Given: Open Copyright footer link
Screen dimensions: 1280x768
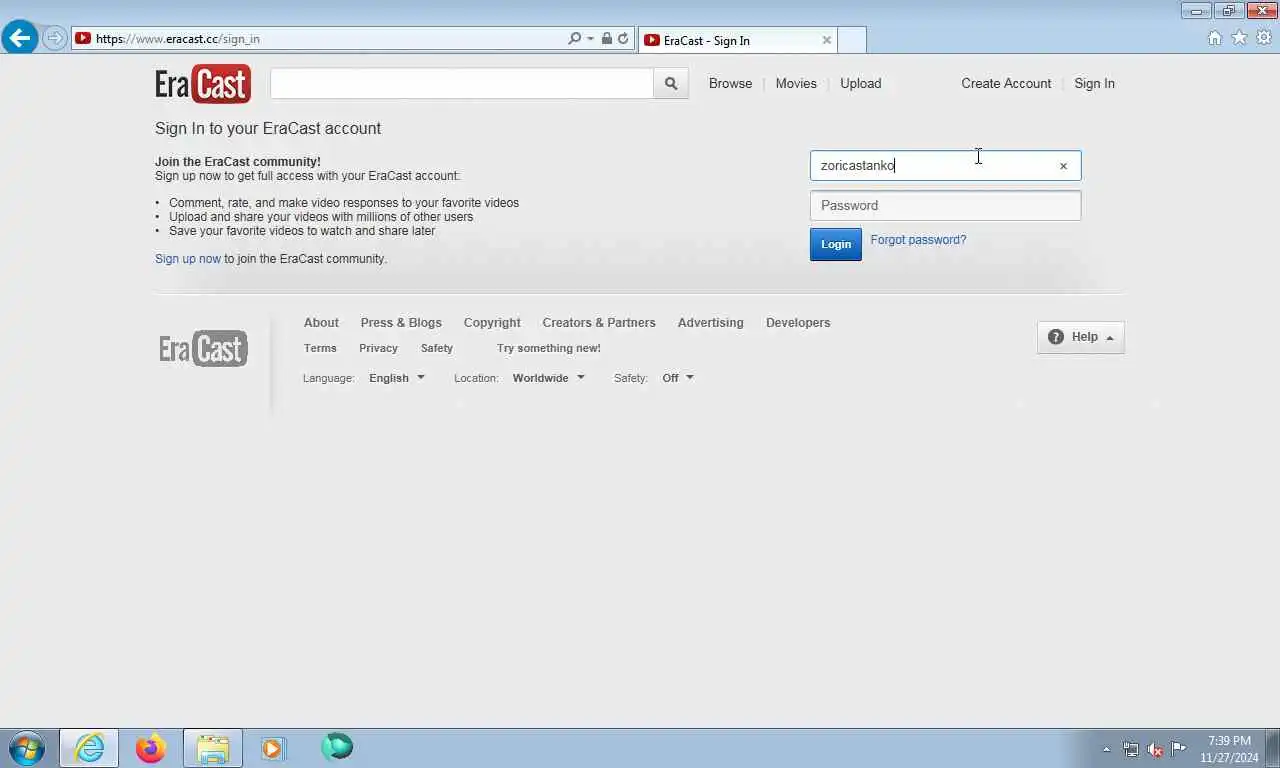Looking at the screenshot, I should [x=492, y=323].
